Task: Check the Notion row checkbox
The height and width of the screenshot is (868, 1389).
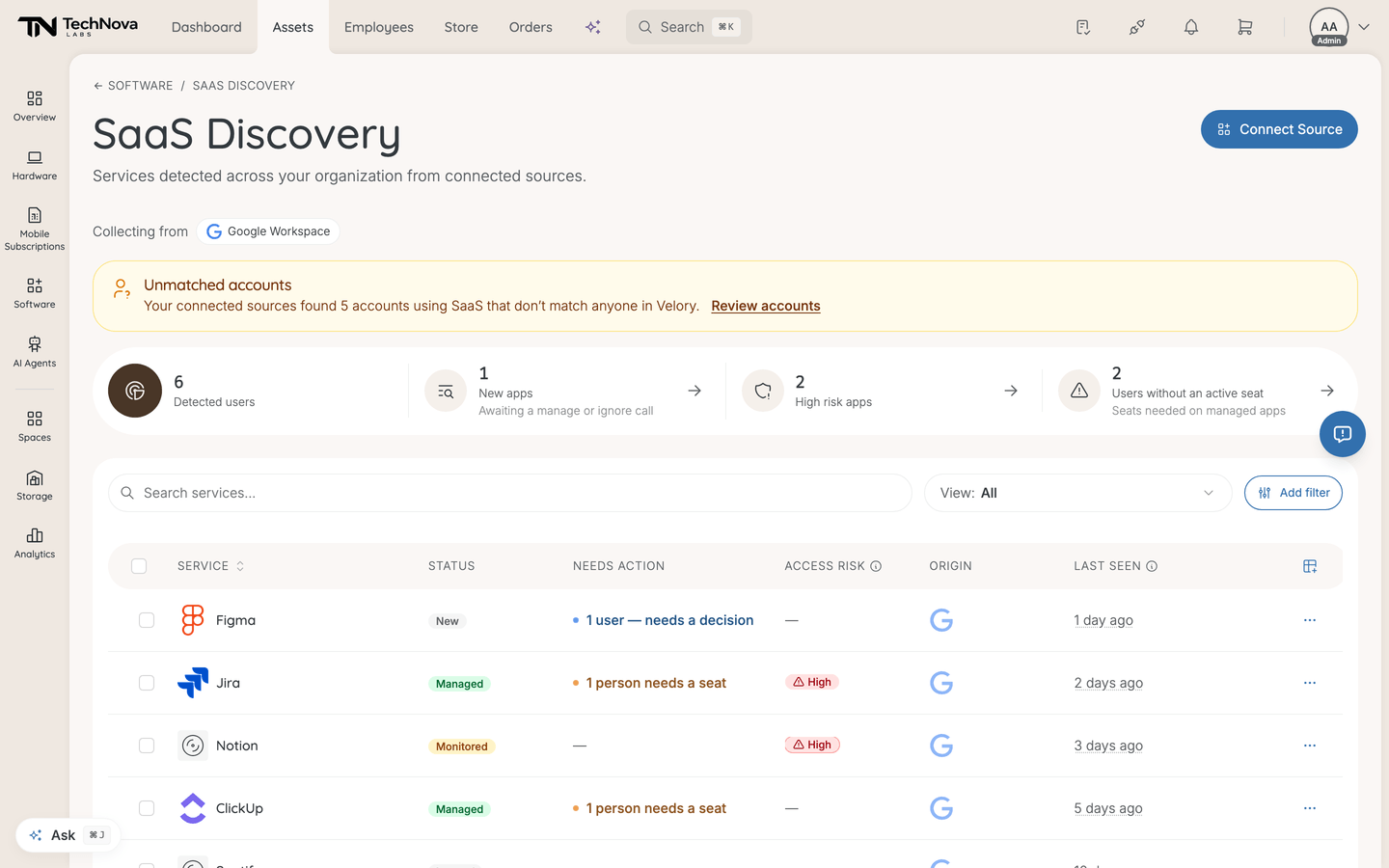Action: click(x=147, y=746)
